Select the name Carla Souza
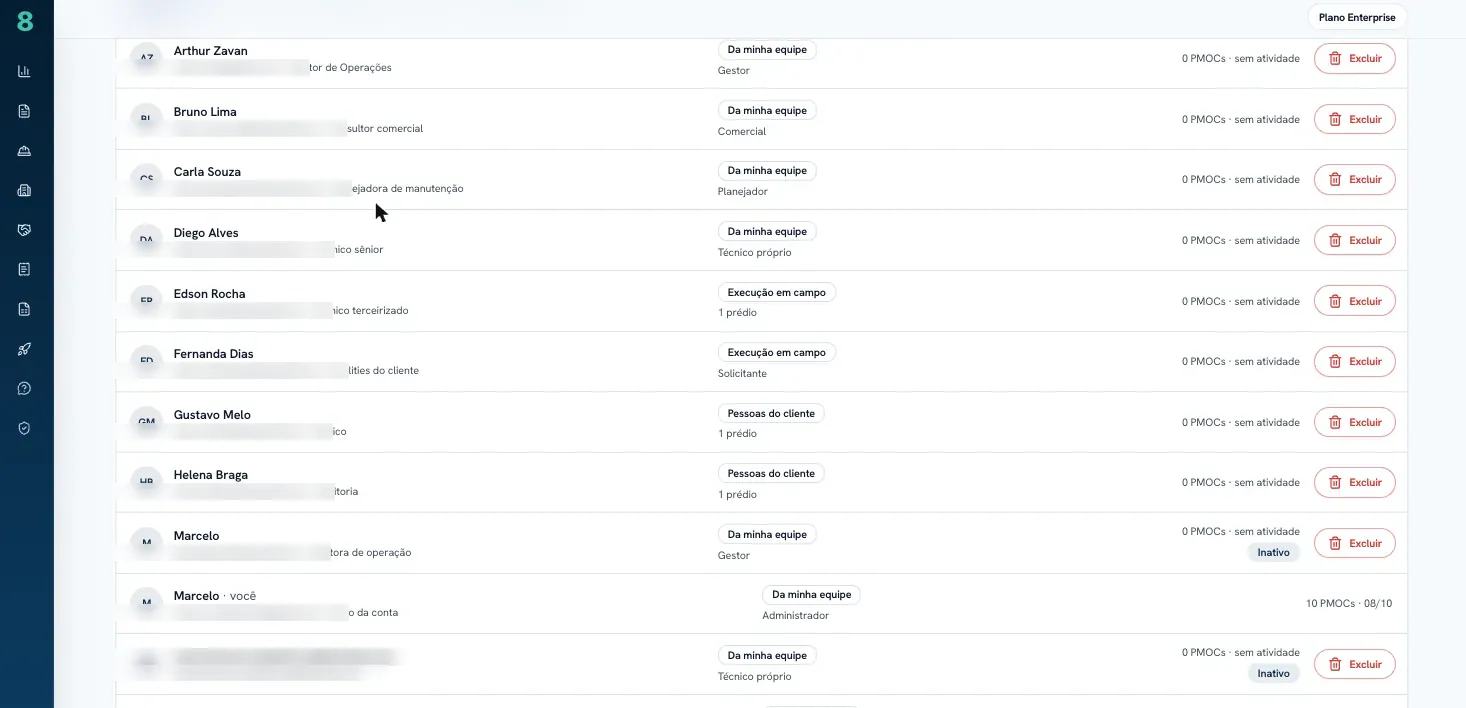The width and height of the screenshot is (1466, 708). [207, 172]
